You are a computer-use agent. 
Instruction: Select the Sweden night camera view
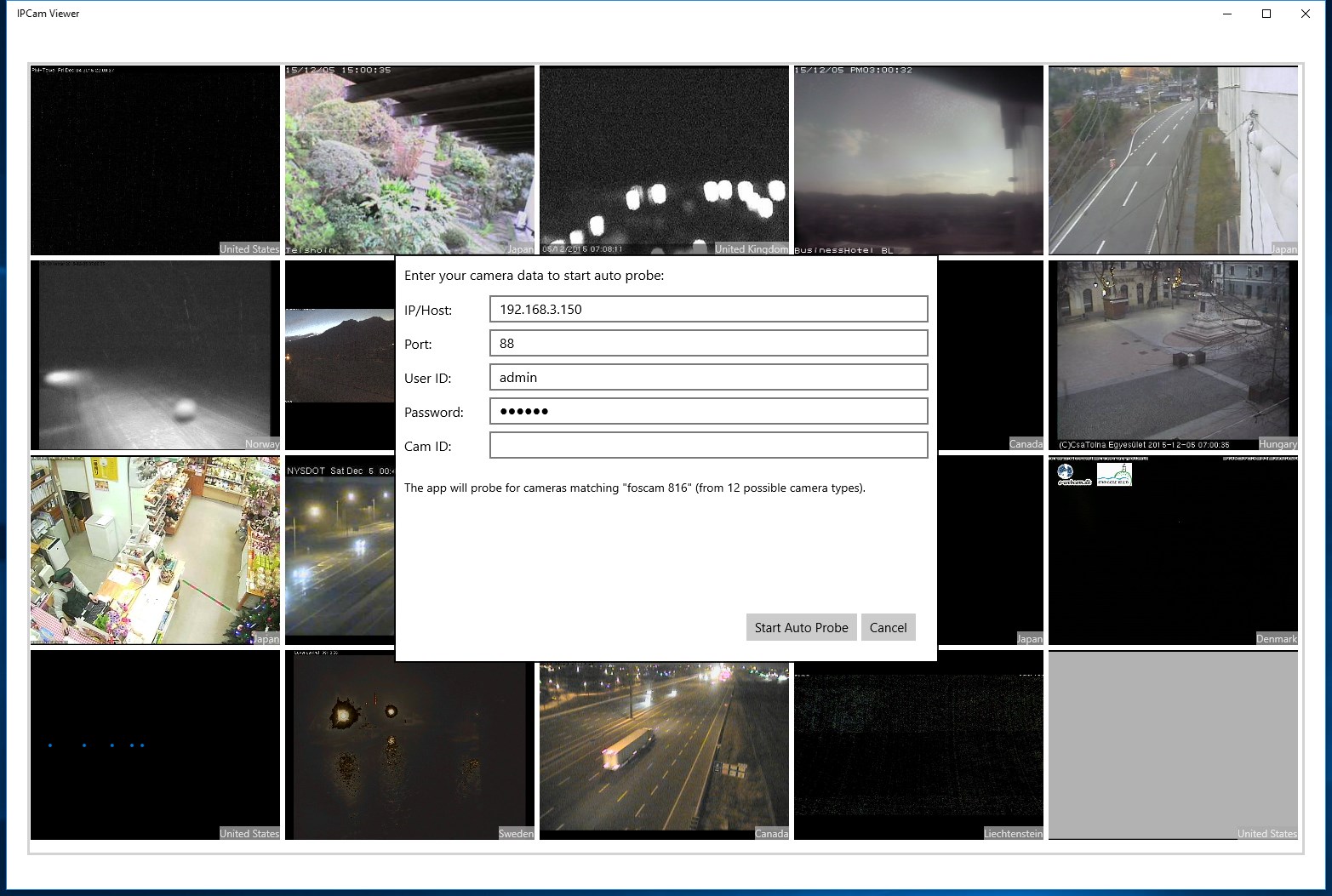coord(409,745)
